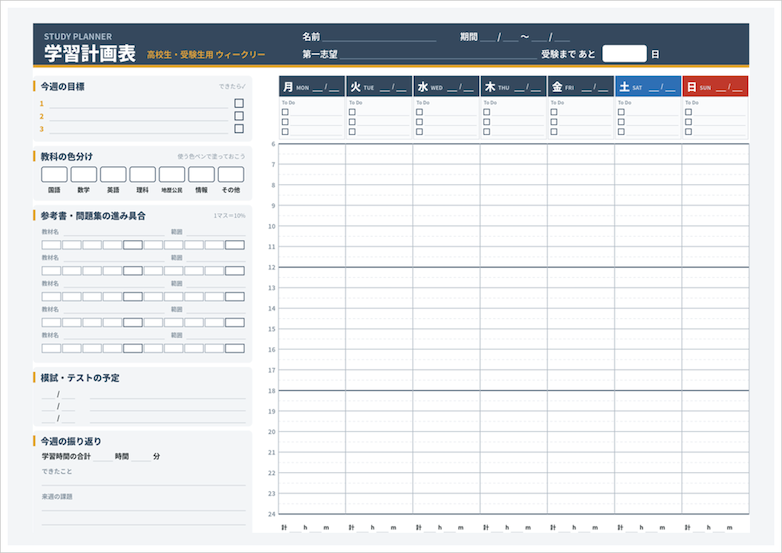Select the 火 TUE day header
Viewport: 782px width, 553px height.
click(379, 86)
